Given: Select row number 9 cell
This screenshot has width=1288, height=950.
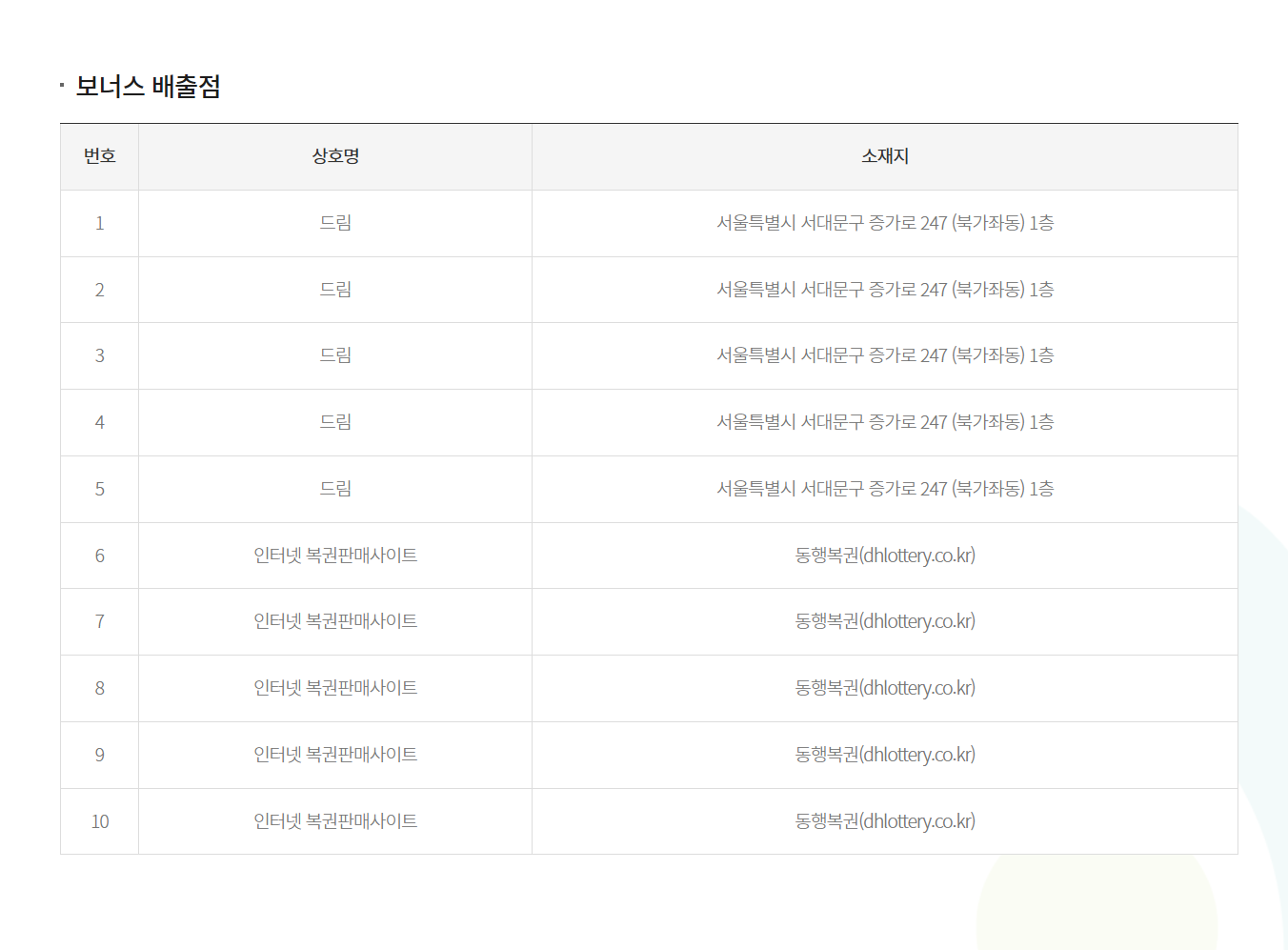Looking at the screenshot, I should click(99, 755).
